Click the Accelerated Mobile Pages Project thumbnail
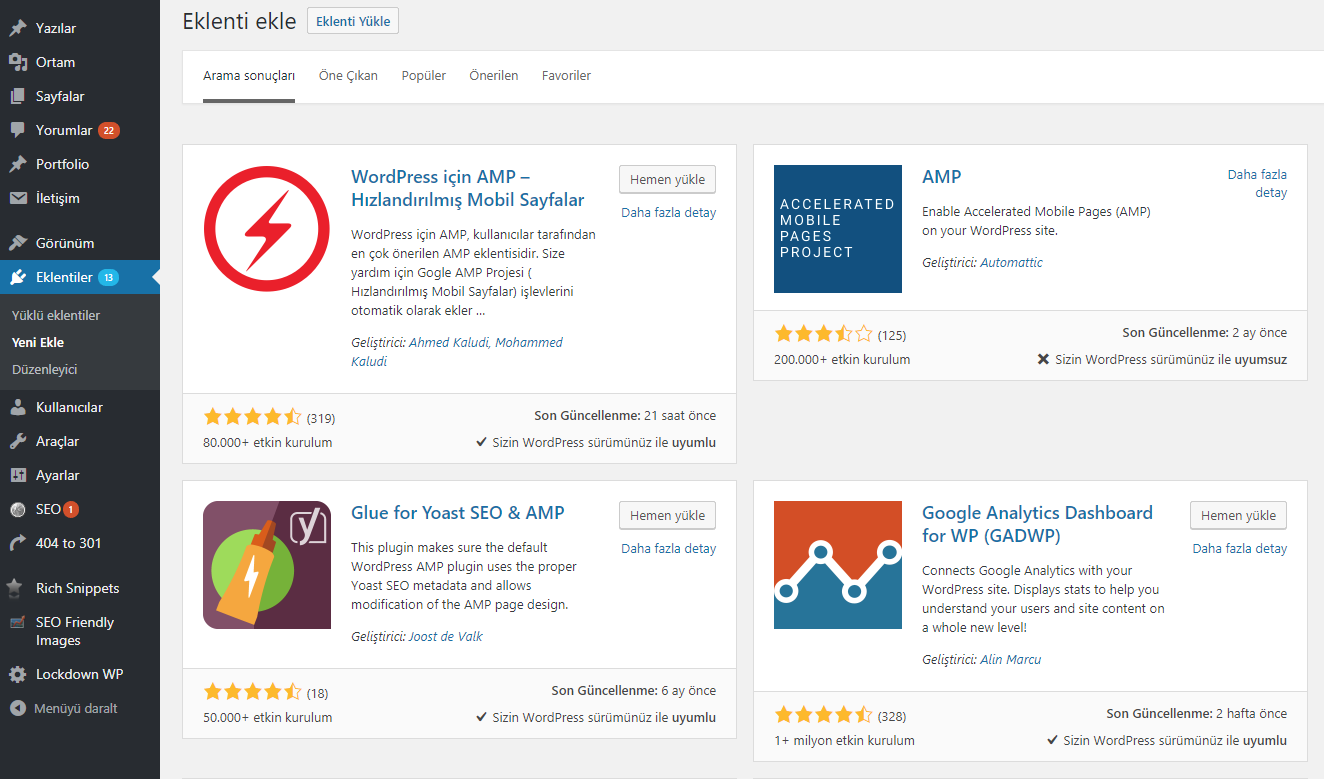 click(x=838, y=229)
